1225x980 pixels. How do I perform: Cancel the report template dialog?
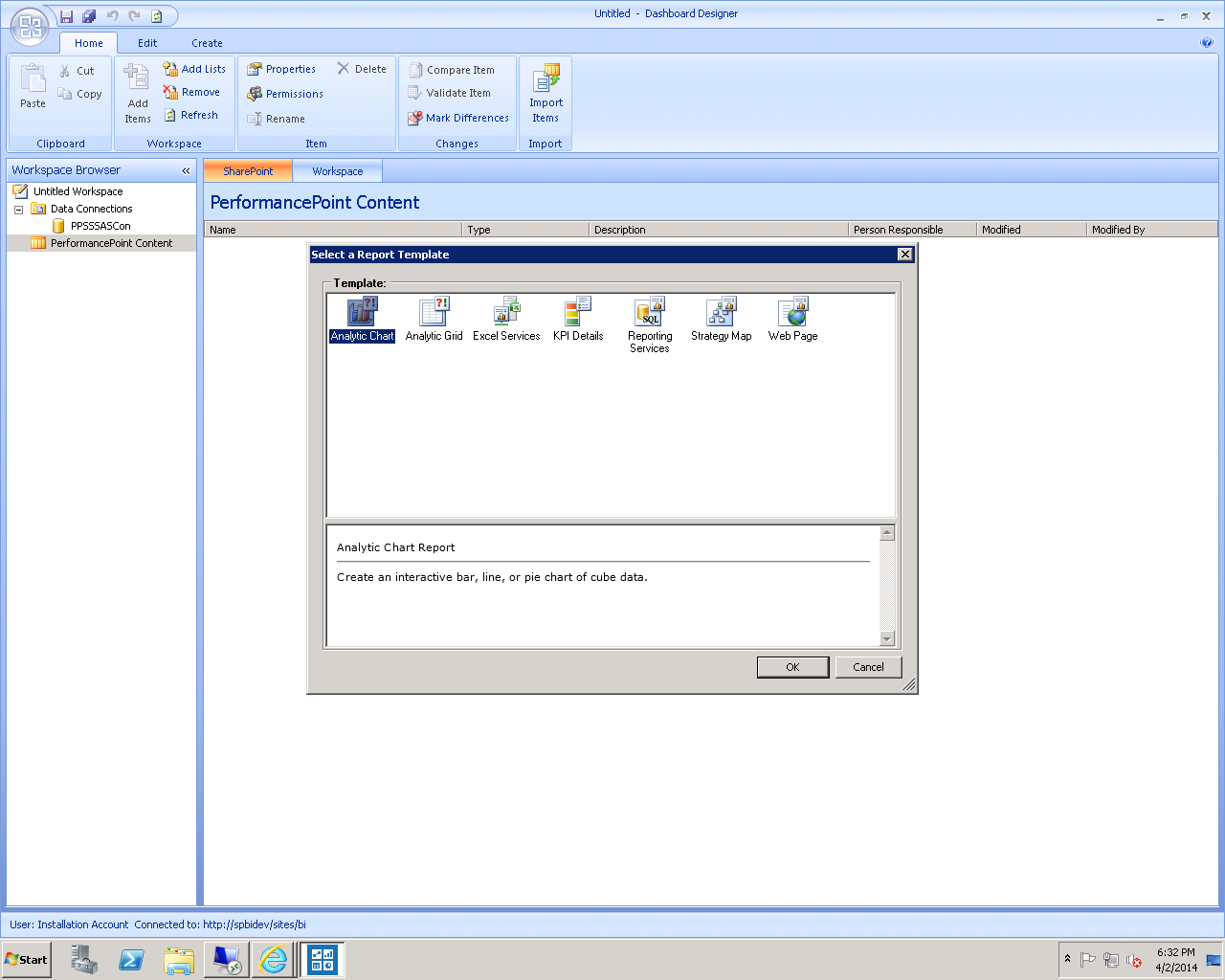tap(868, 666)
